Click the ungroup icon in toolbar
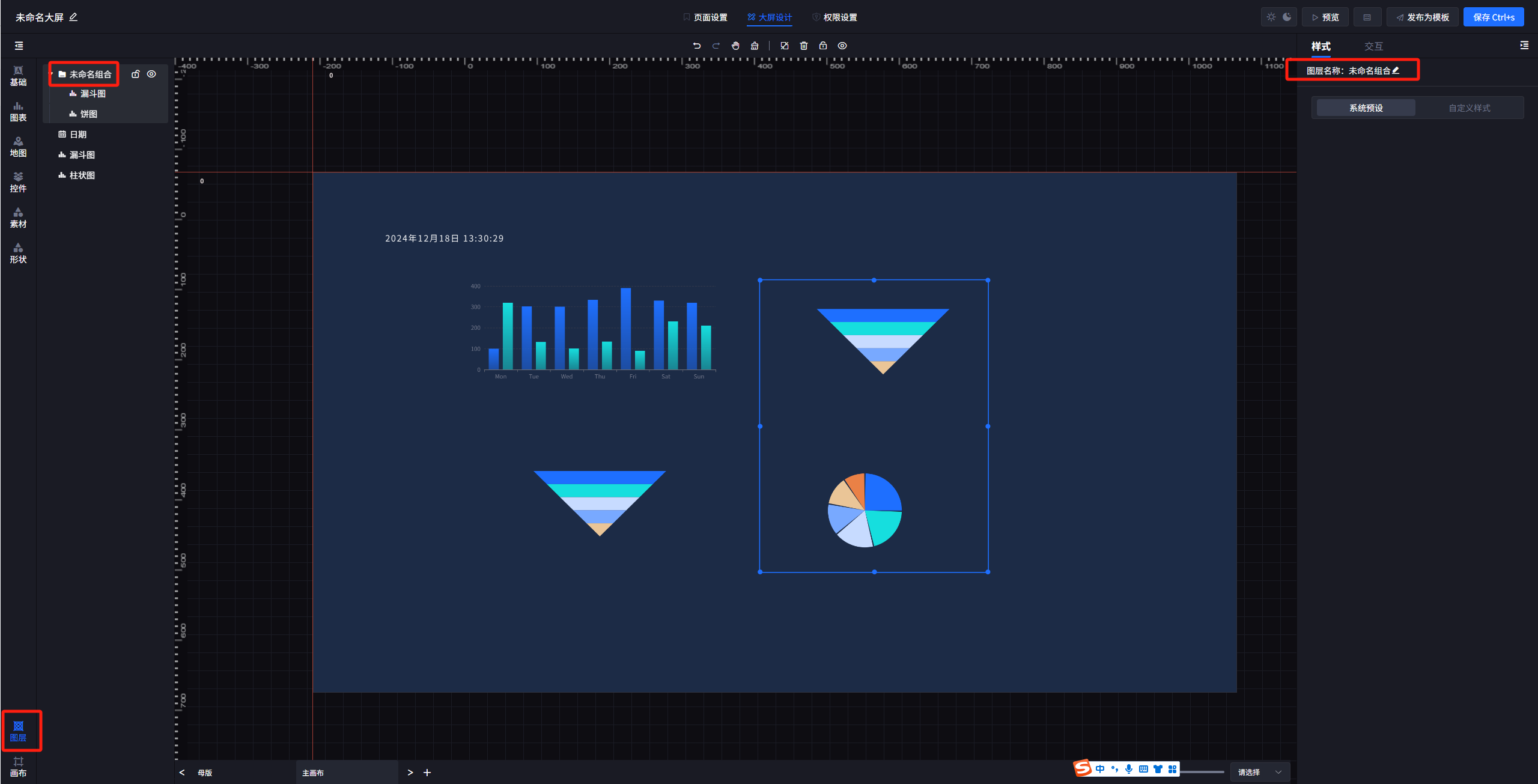 tap(784, 46)
